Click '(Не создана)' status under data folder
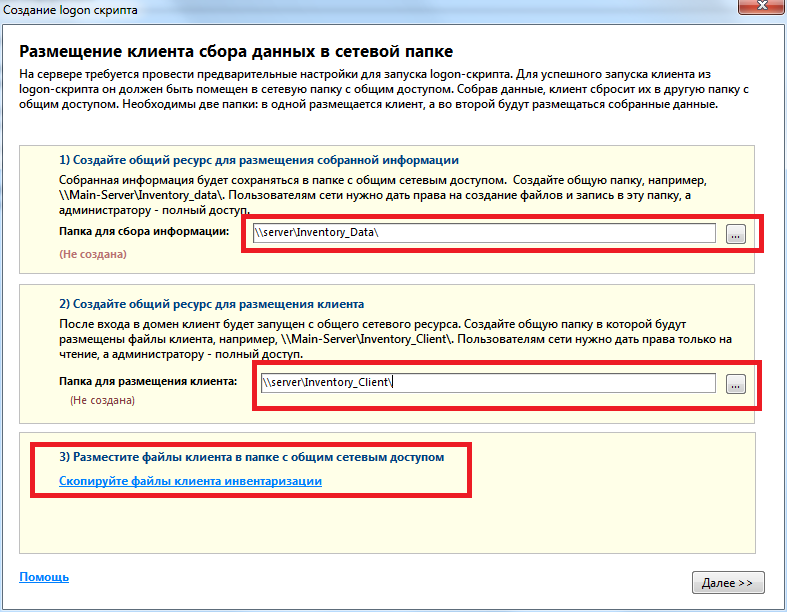Viewport: 787px width, 612px height. [x=93, y=254]
